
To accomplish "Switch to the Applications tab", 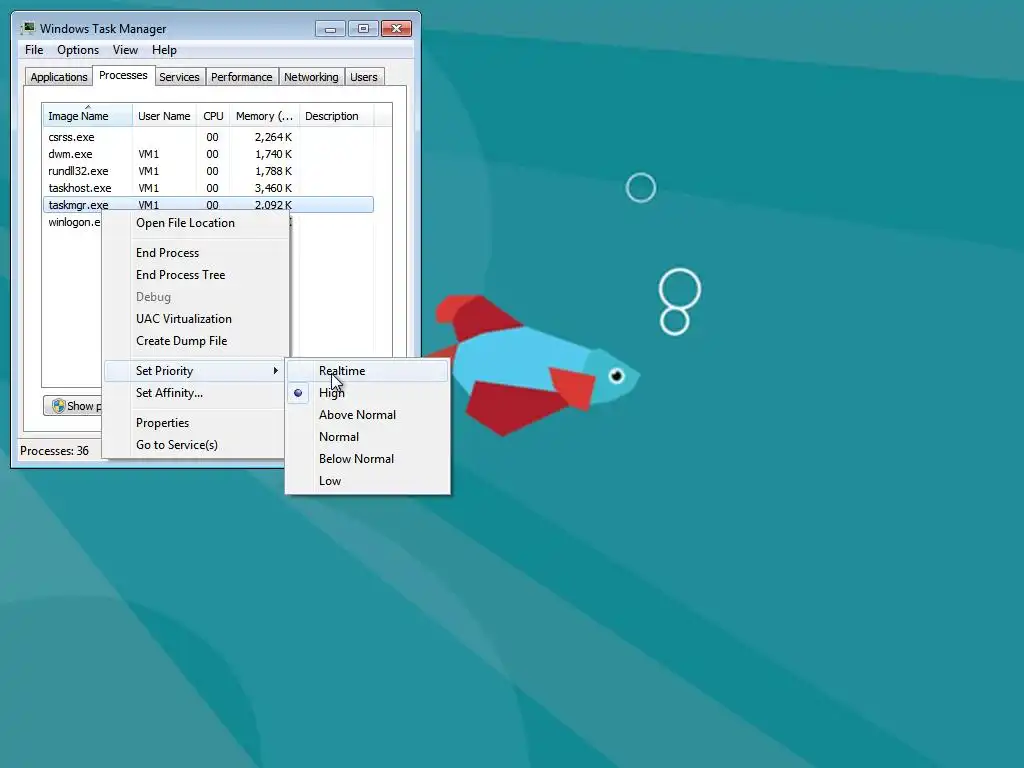I will coord(58,76).
